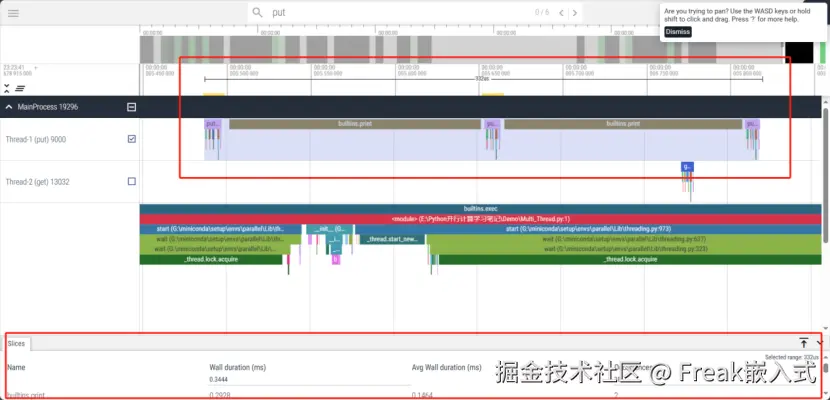Collapse the details panel with chevron
Screen dimensions: 831x400
[x=819, y=343]
